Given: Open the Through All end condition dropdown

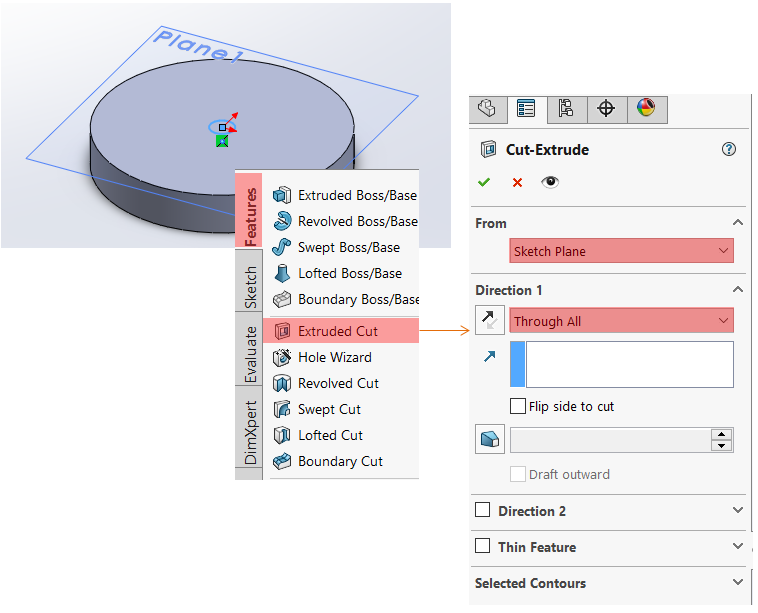Looking at the screenshot, I should point(621,321).
